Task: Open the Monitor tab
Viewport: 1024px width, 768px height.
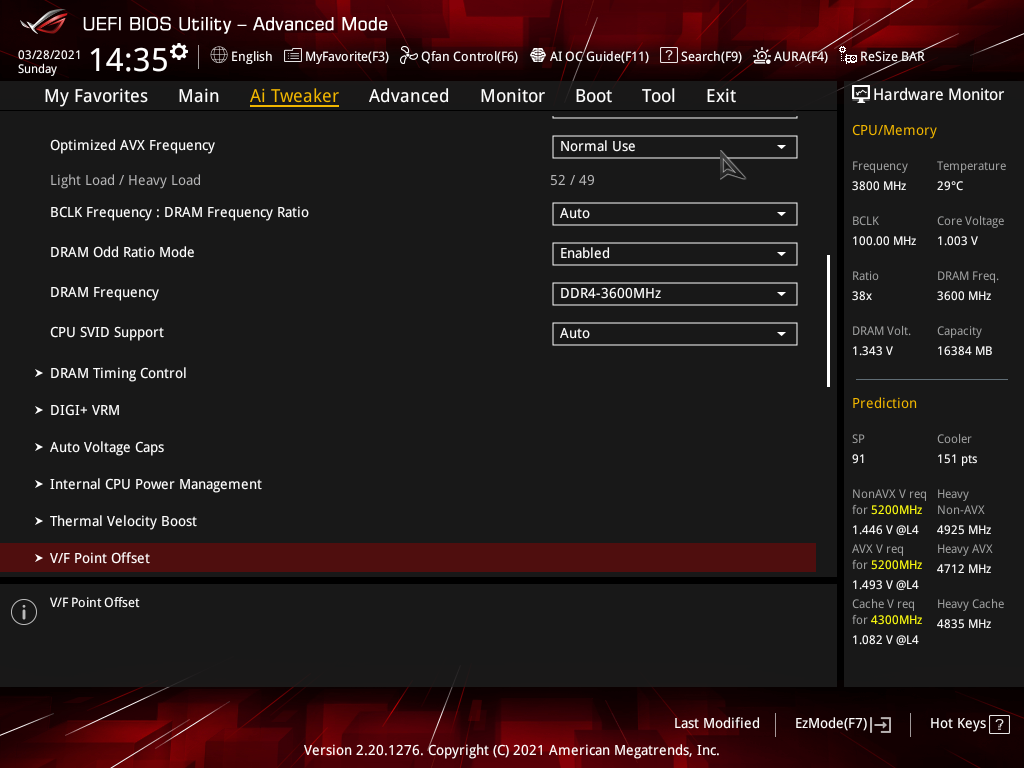Action: tap(513, 96)
